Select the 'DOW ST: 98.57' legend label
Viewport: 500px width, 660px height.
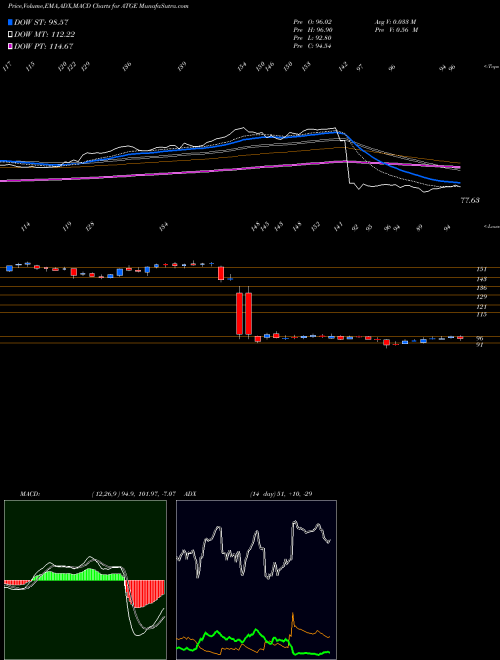tap(41, 22)
